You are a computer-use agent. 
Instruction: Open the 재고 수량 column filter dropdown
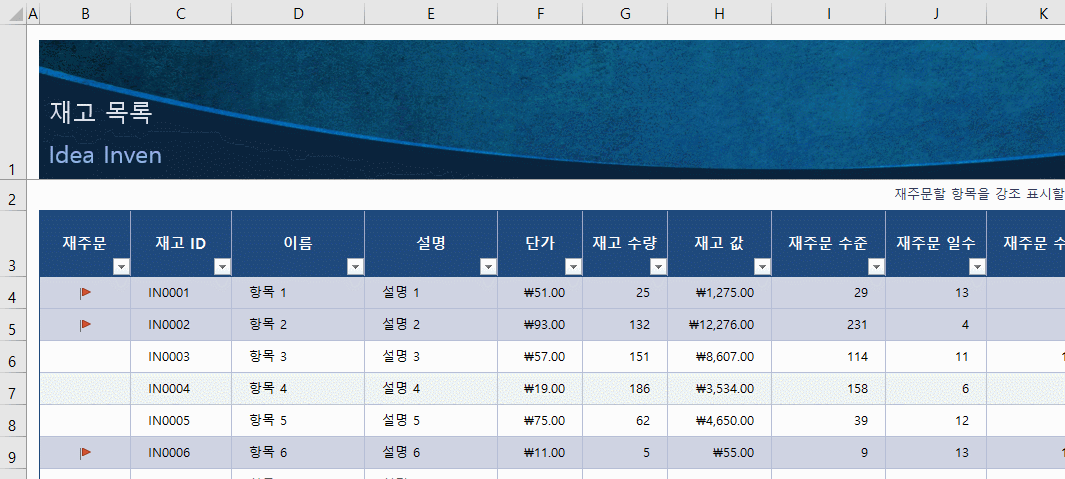click(x=658, y=267)
